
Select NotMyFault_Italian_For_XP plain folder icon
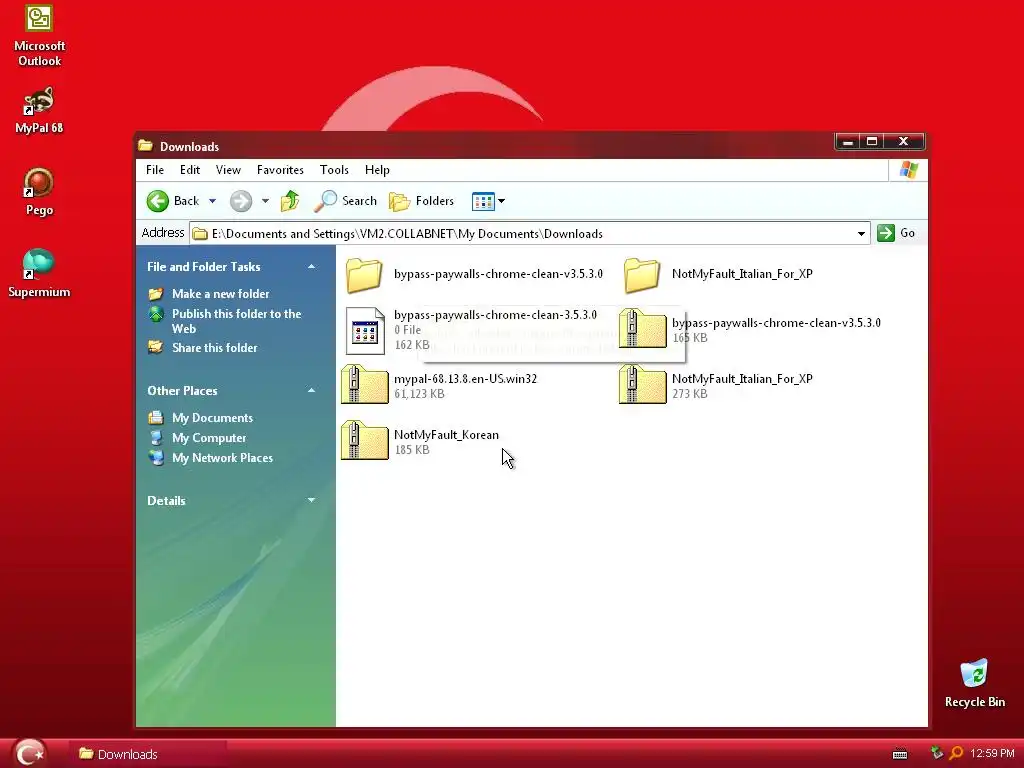(x=642, y=274)
